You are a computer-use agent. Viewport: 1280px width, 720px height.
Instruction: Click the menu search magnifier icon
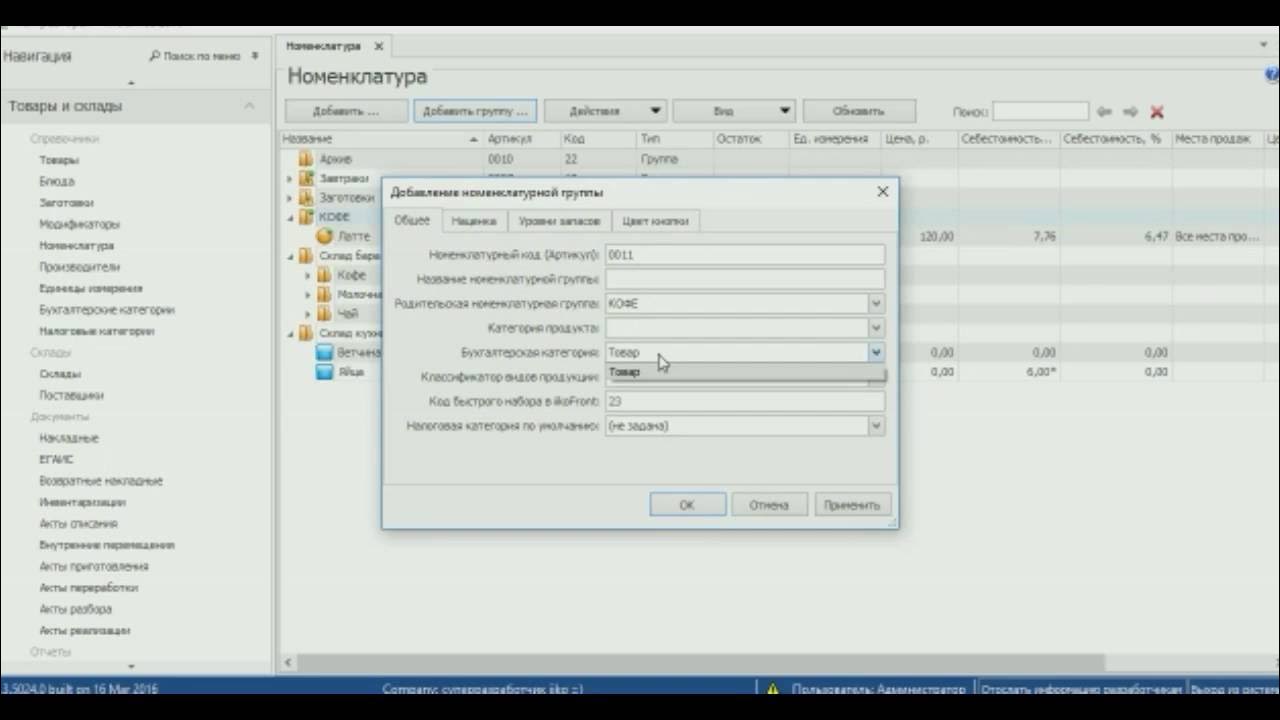(155, 56)
